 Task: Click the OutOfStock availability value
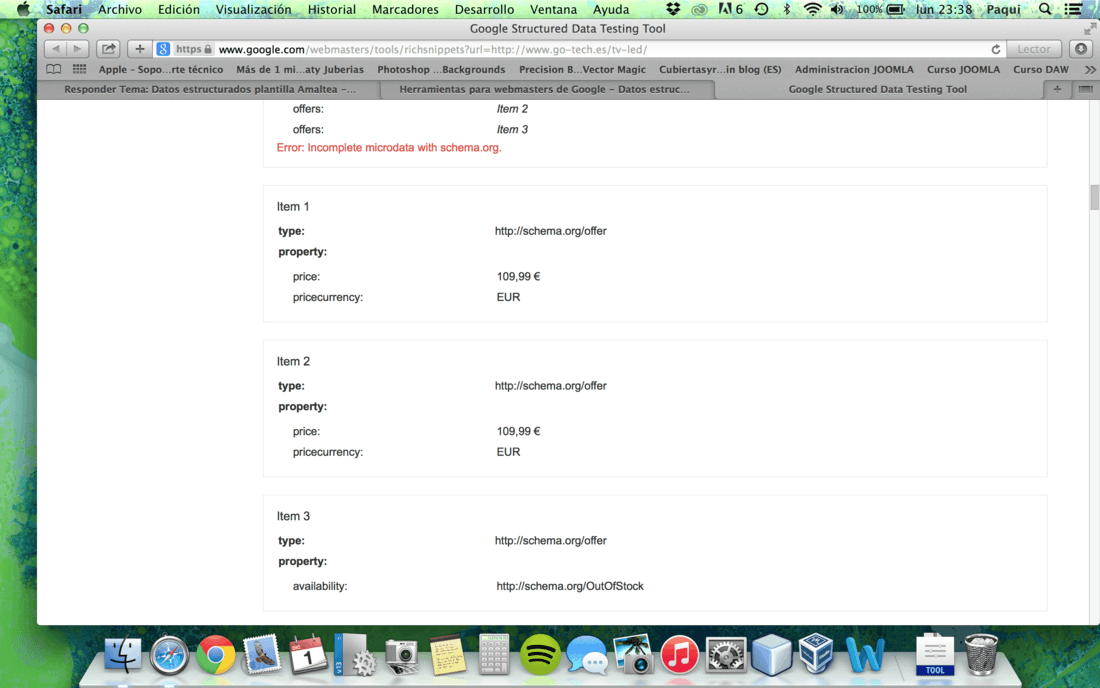570,586
